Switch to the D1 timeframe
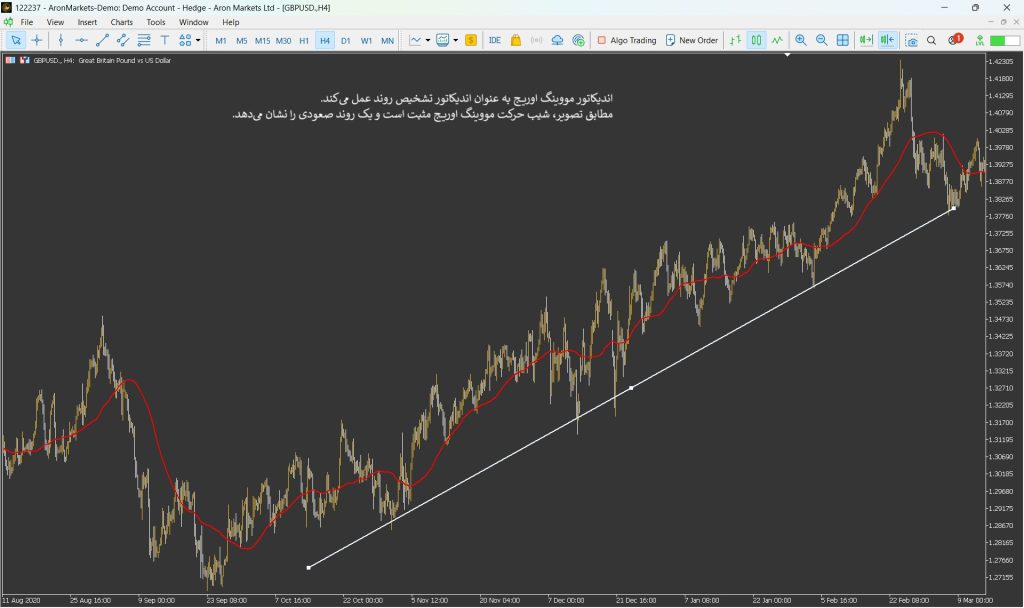Screen dimensions: 1024x608 click(x=345, y=40)
